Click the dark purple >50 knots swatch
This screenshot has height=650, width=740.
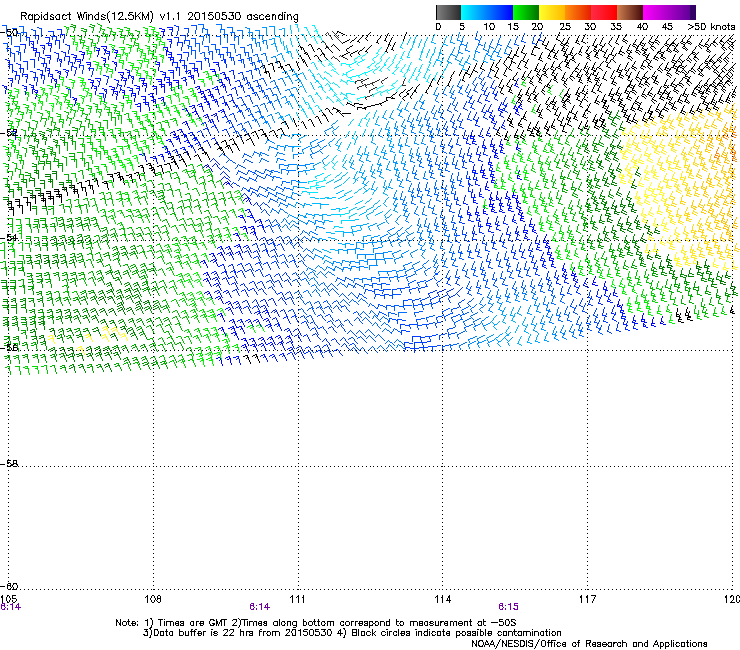692,12
